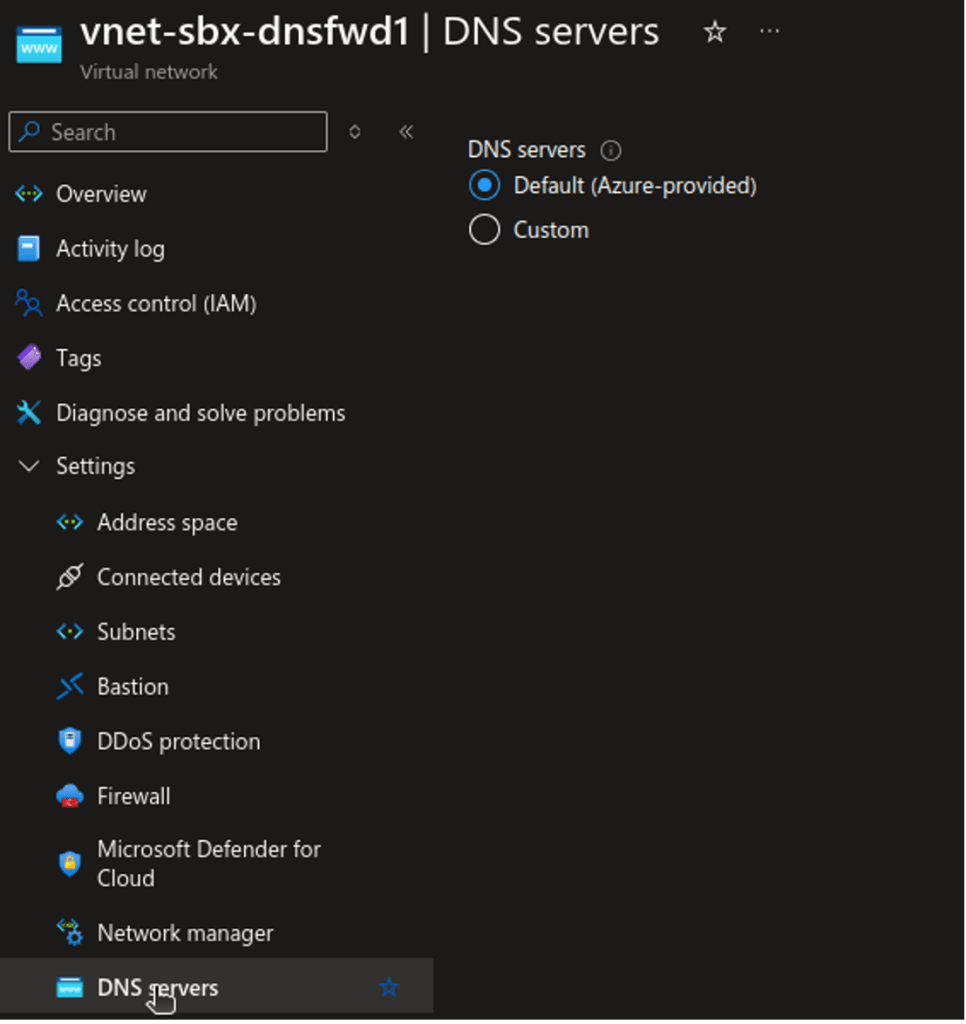Collapse the Settings section
The height and width of the screenshot is (1024, 966).
point(28,465)
